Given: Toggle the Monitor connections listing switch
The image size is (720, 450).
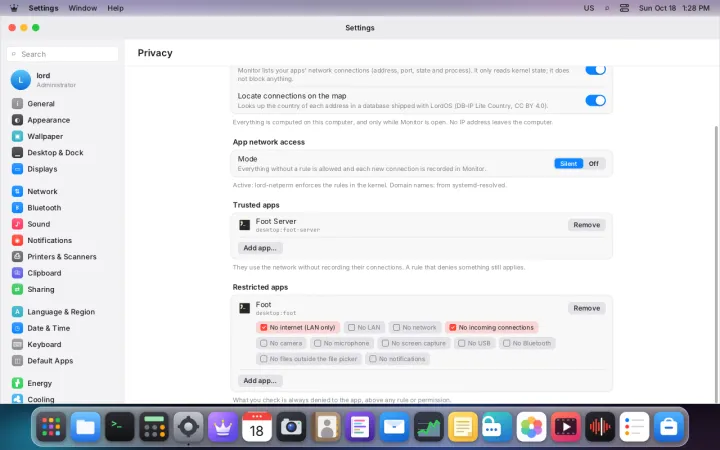Looking at the screenshot, I should (x=595, y=70).
